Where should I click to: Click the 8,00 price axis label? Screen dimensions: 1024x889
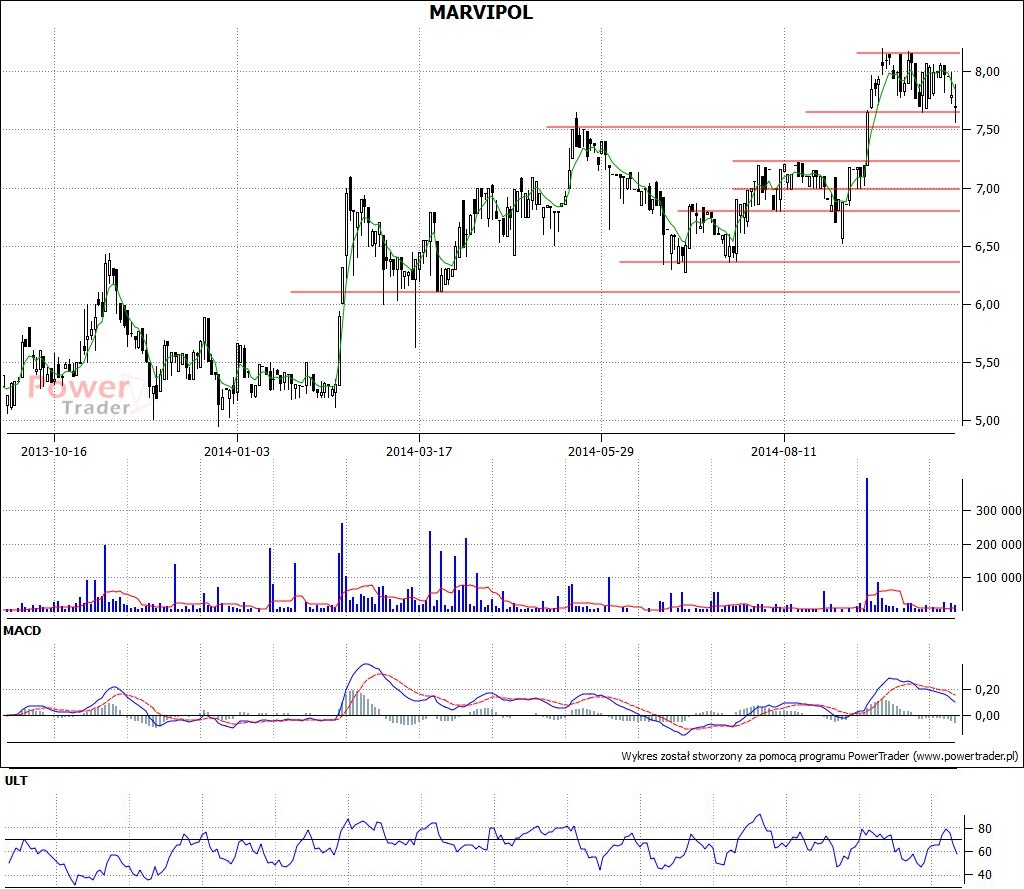987,72
